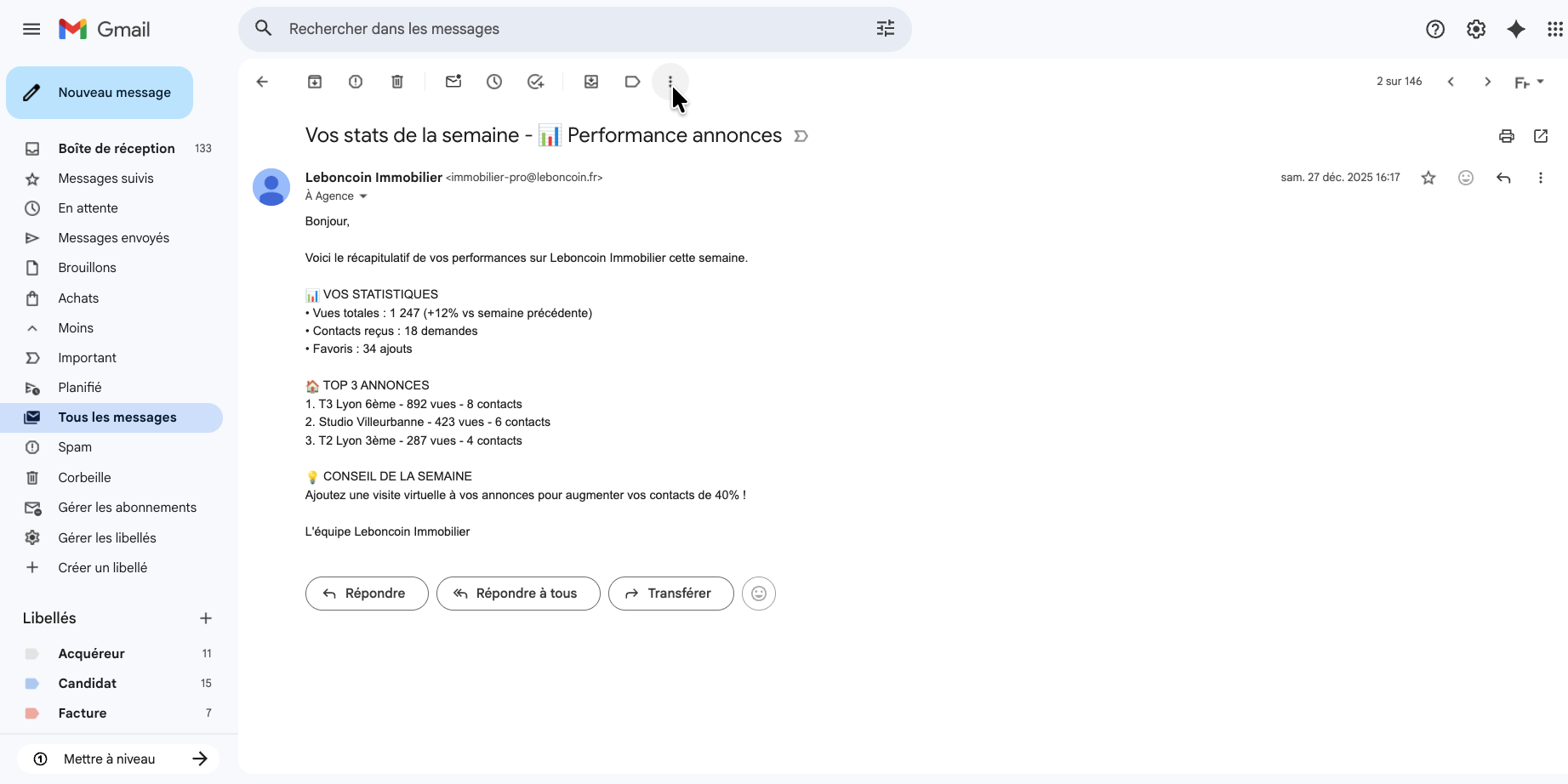This screenshot has height=784, width=1568.
Task: Open the email in new window
Action: (x=1541, y=136)
